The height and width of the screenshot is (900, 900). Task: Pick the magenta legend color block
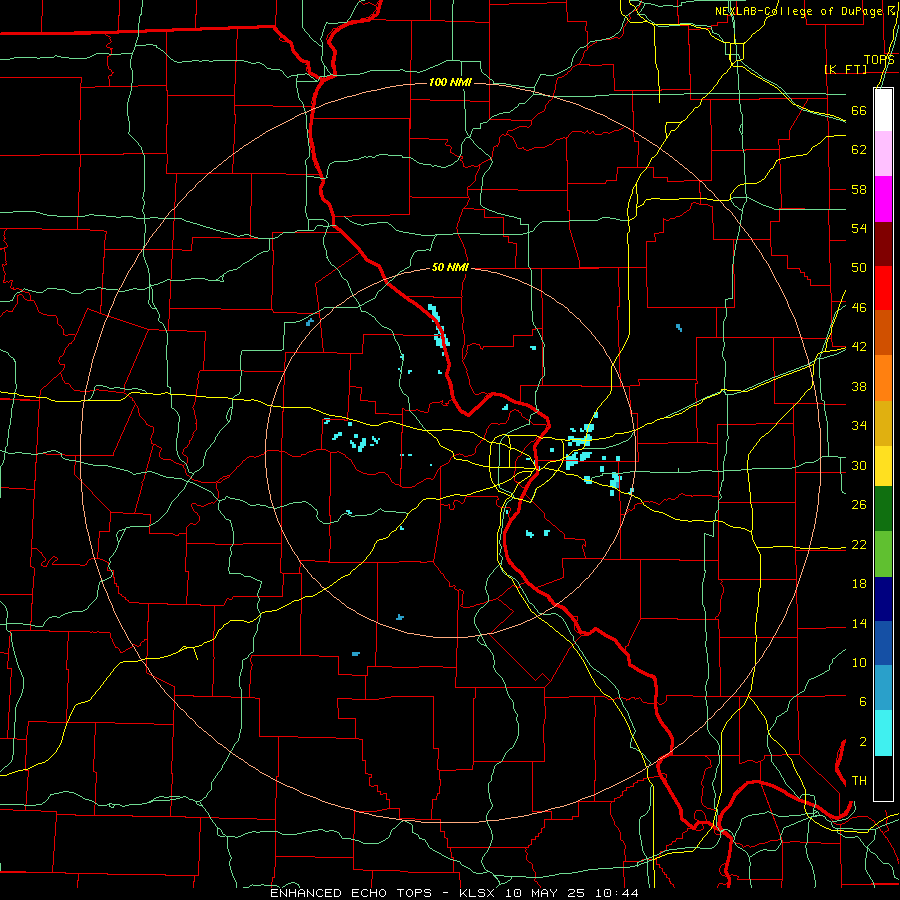click(883, 199)
